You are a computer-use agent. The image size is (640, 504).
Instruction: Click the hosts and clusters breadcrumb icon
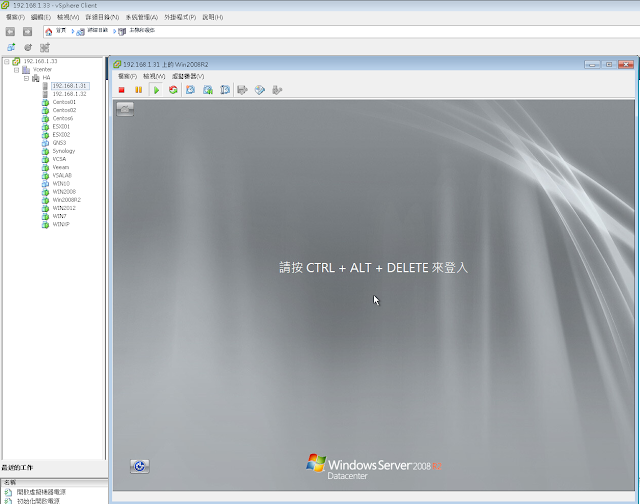point(122,31)
